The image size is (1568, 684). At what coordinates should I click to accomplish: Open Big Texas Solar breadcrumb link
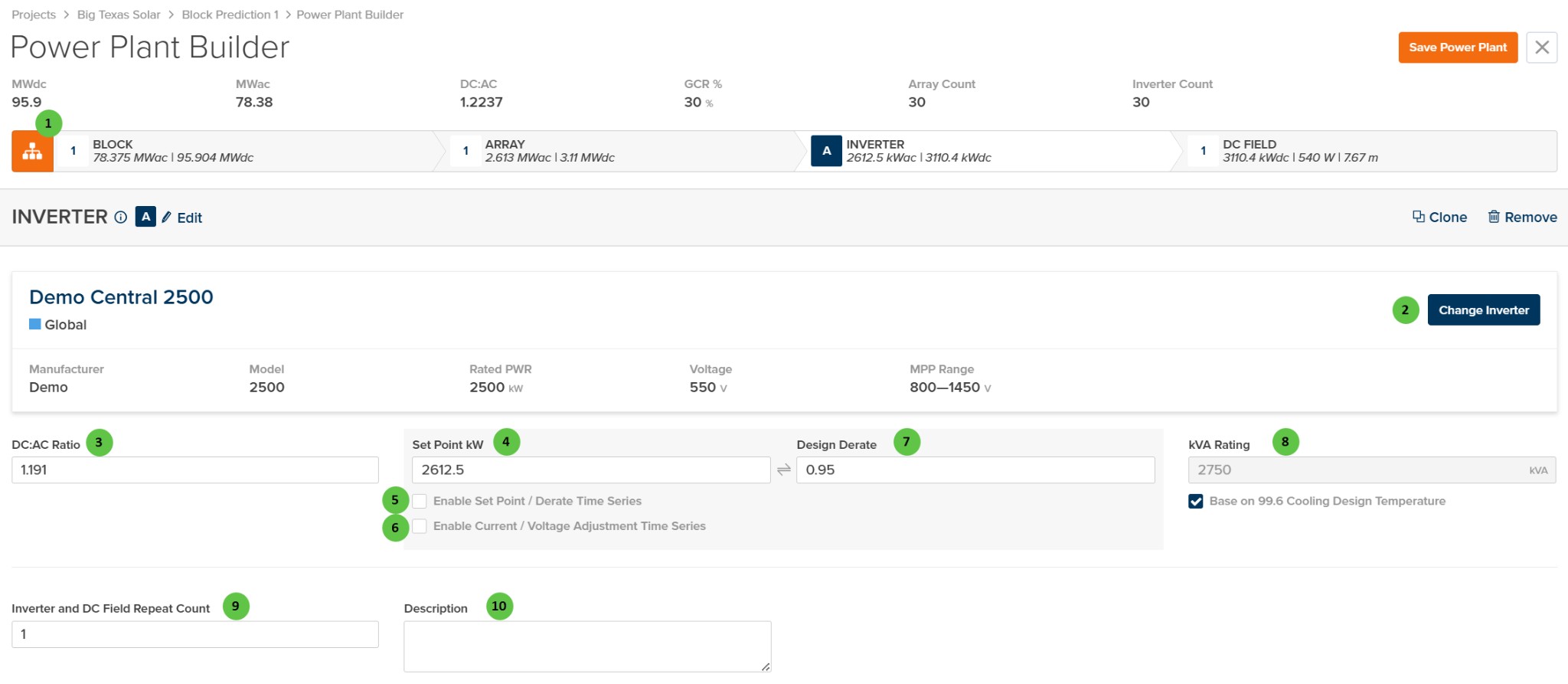pyautogui.click(x=119, y=15)
